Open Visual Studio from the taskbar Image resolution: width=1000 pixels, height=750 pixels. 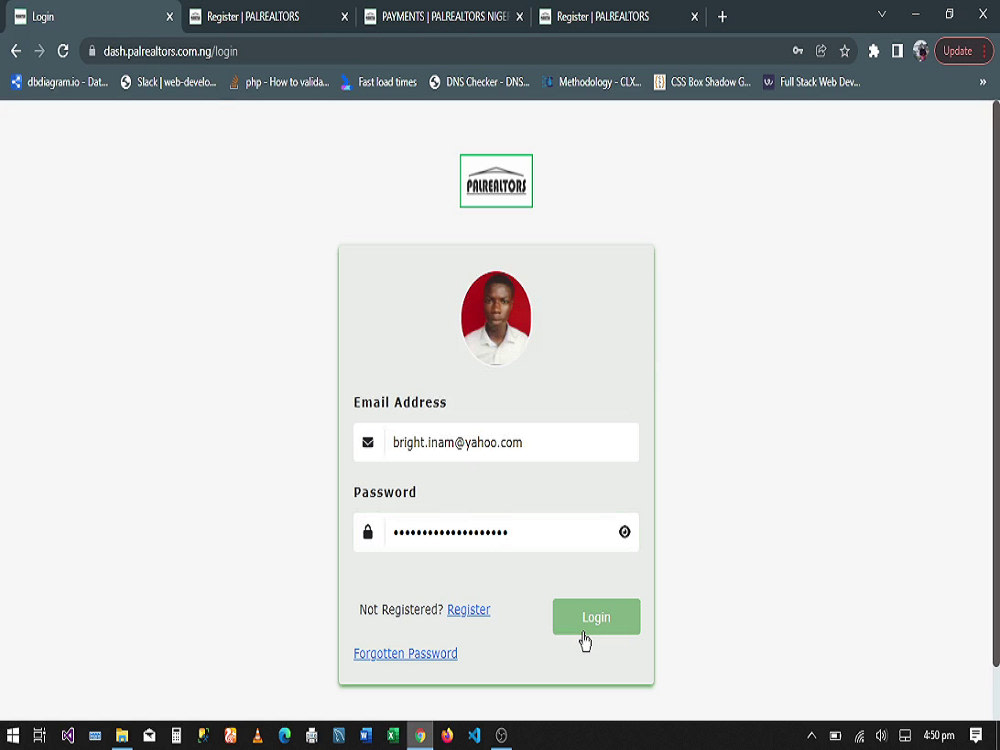(68, 735)
